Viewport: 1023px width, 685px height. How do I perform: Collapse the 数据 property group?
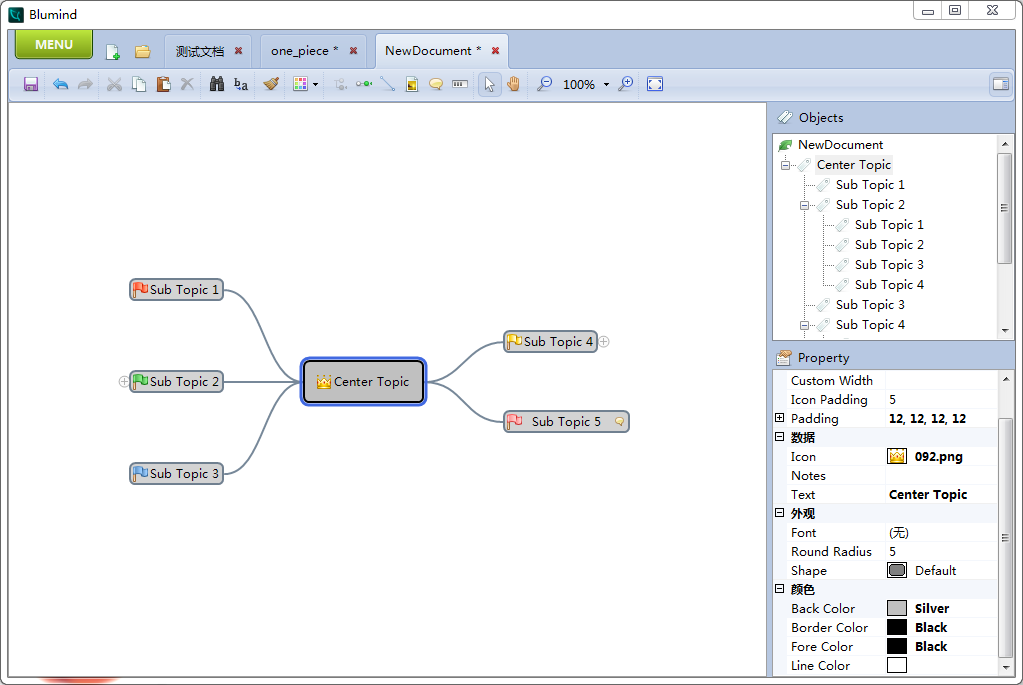(781, 437)
